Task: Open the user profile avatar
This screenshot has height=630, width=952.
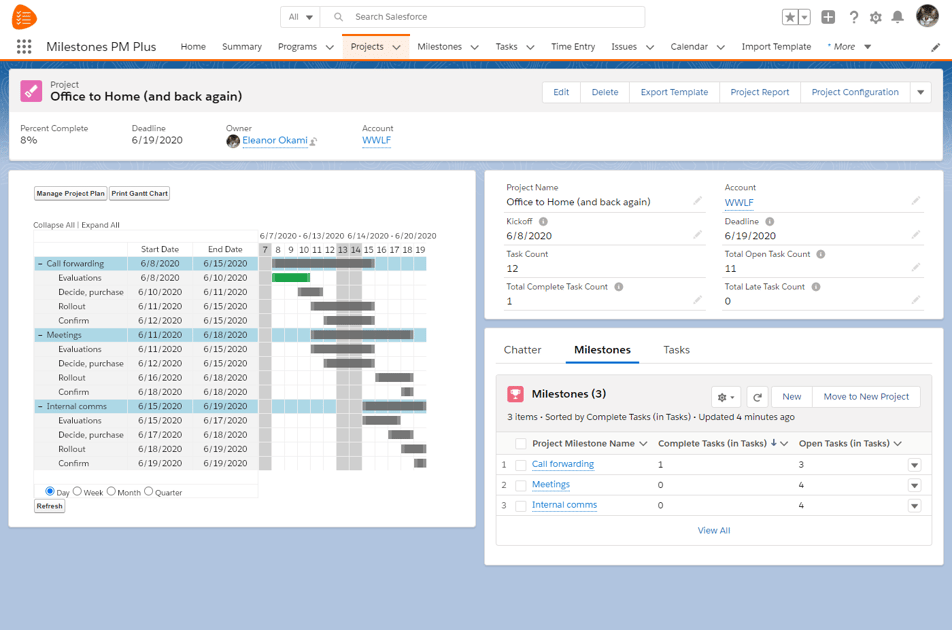Action: (927, 16)
